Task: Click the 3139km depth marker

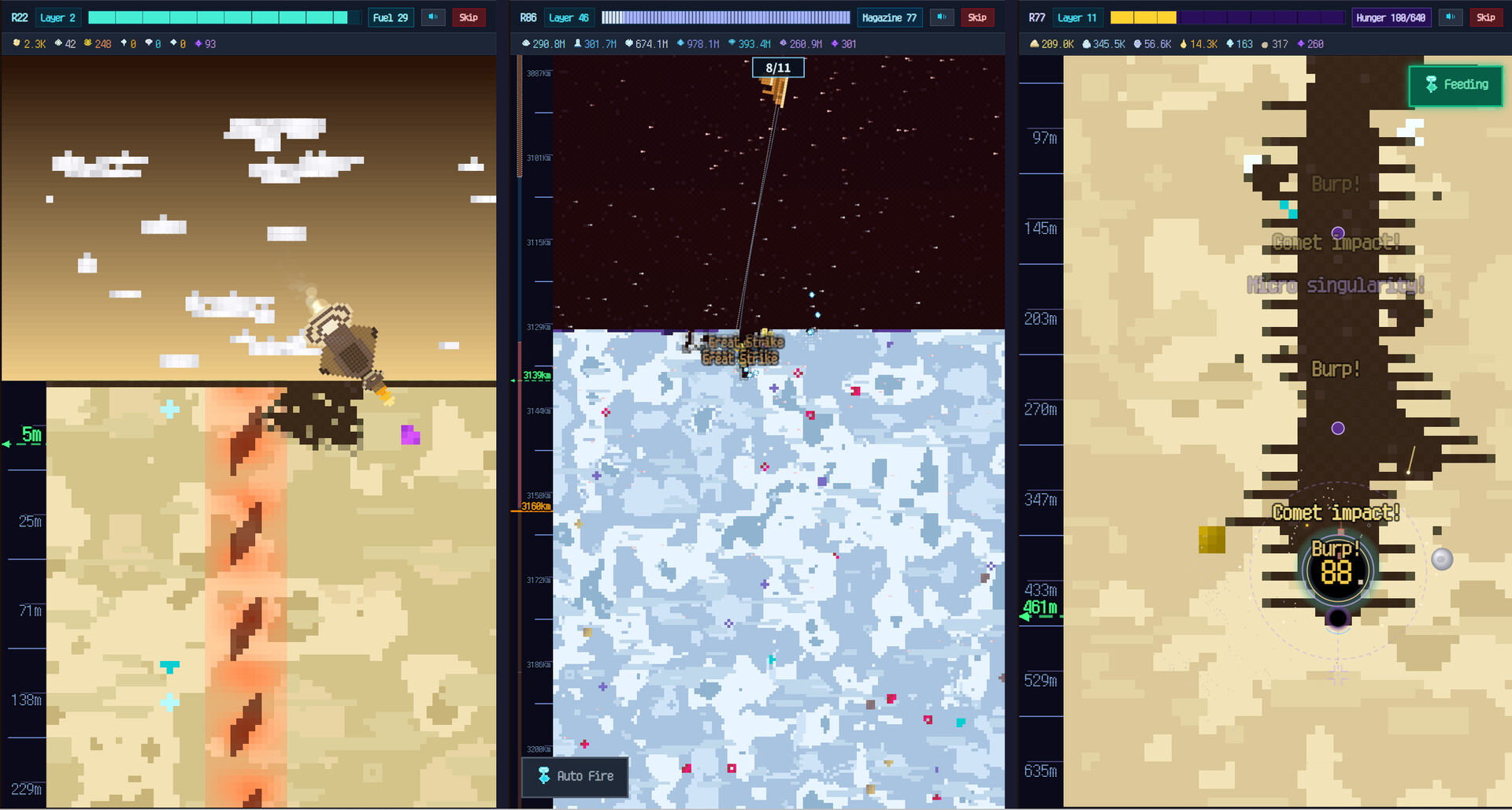Action: [x=537, y=375]
